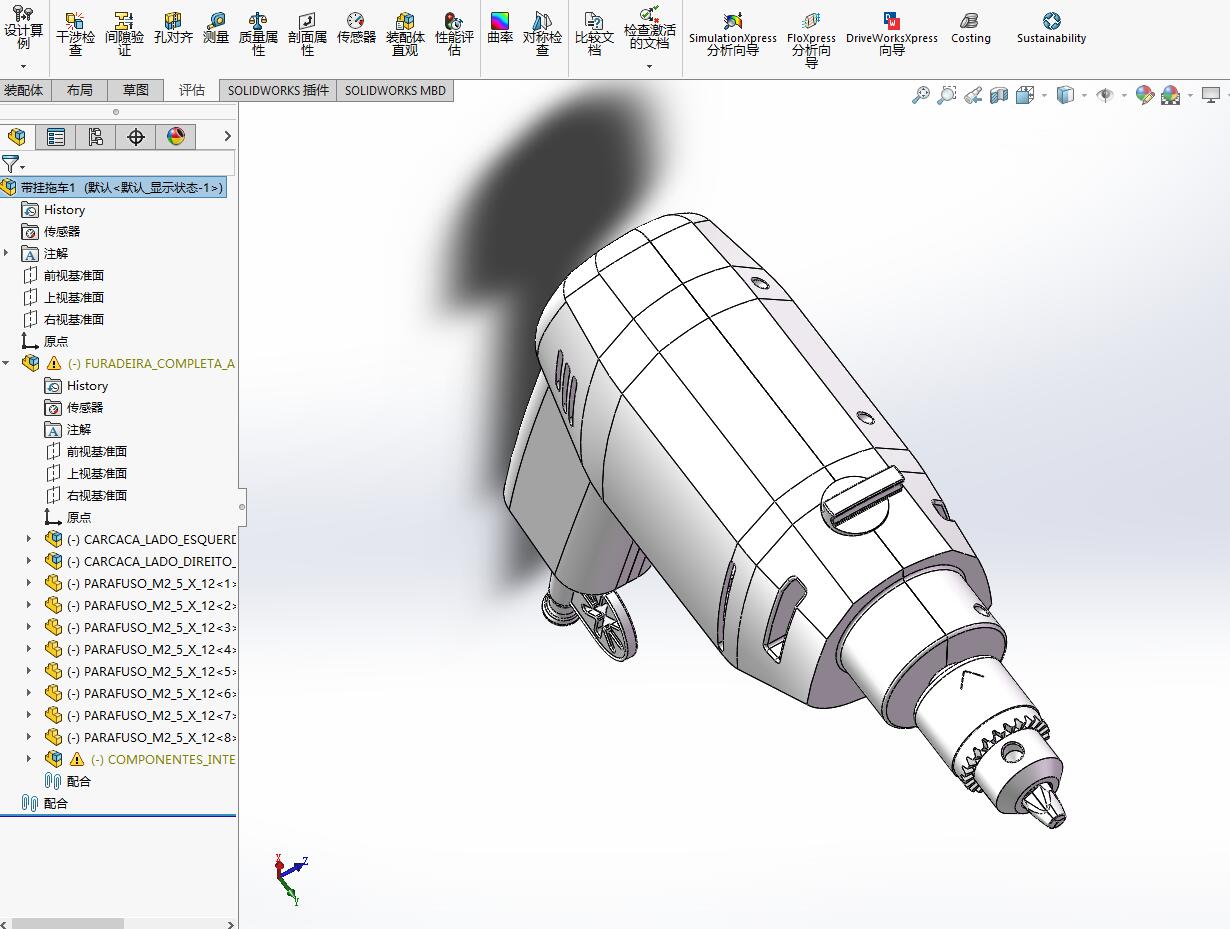The width and height of the screenshot is (1230, 929).
Task: Switch to the 装配体 tab
Action: [24, 90]
